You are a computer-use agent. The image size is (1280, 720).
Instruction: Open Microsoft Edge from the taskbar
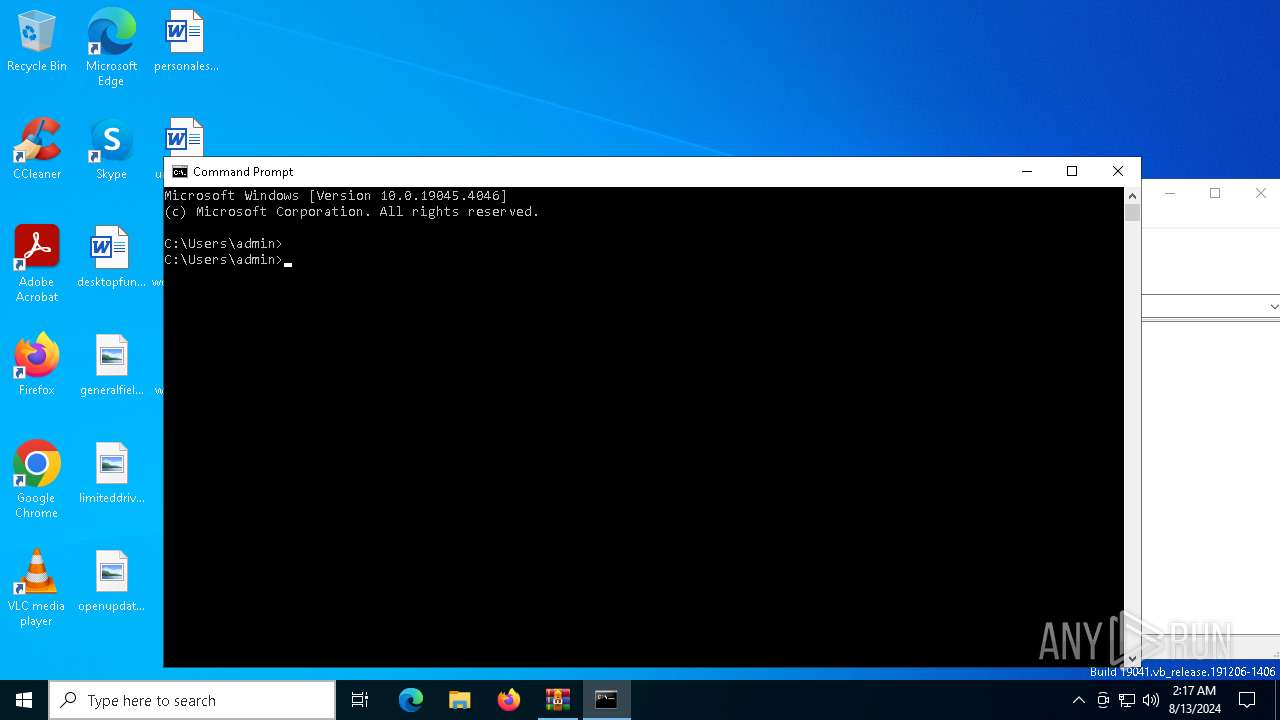pos(411,700)
